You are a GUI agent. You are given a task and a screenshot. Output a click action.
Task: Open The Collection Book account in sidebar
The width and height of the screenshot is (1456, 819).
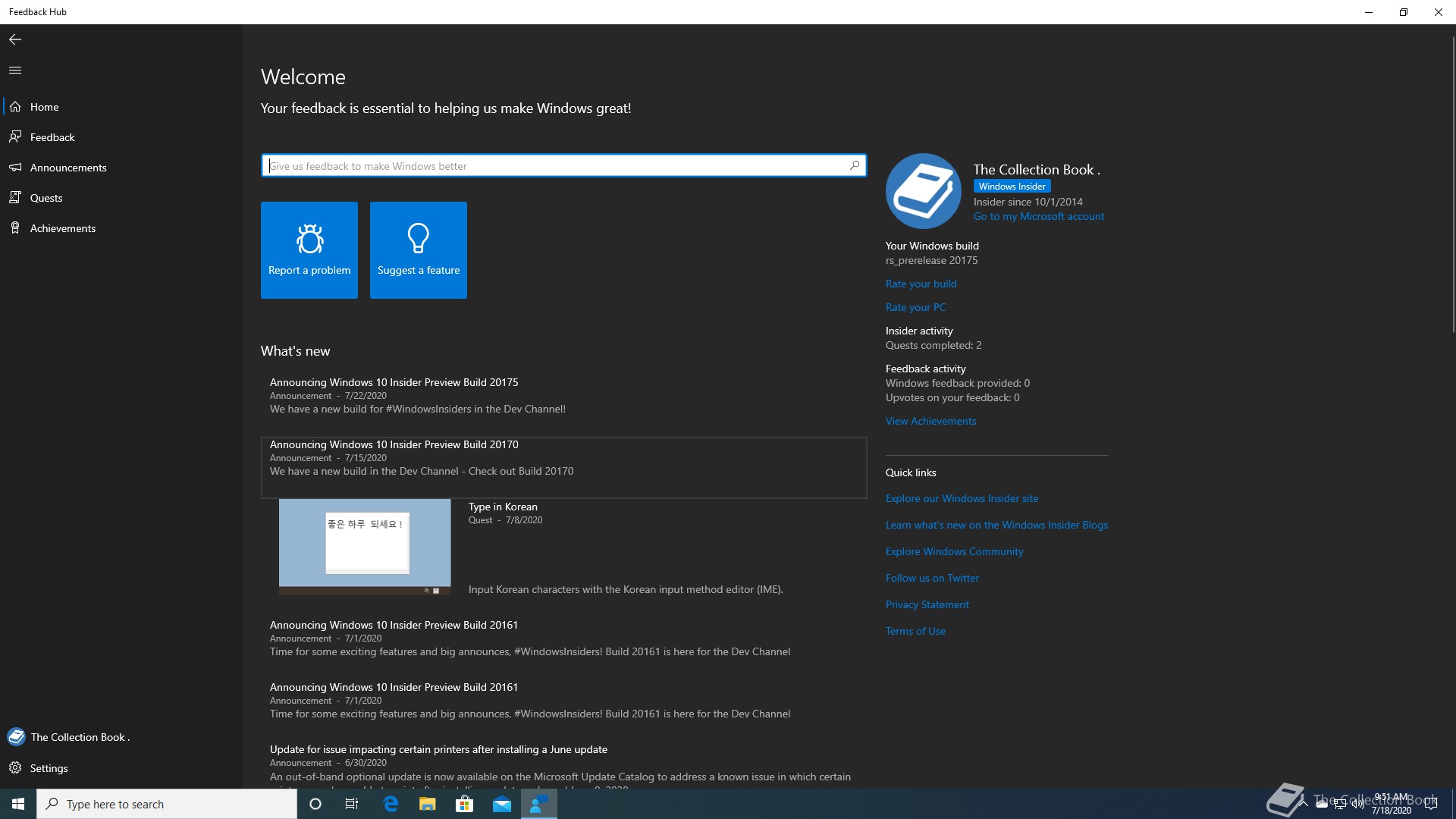pos(121,737)
